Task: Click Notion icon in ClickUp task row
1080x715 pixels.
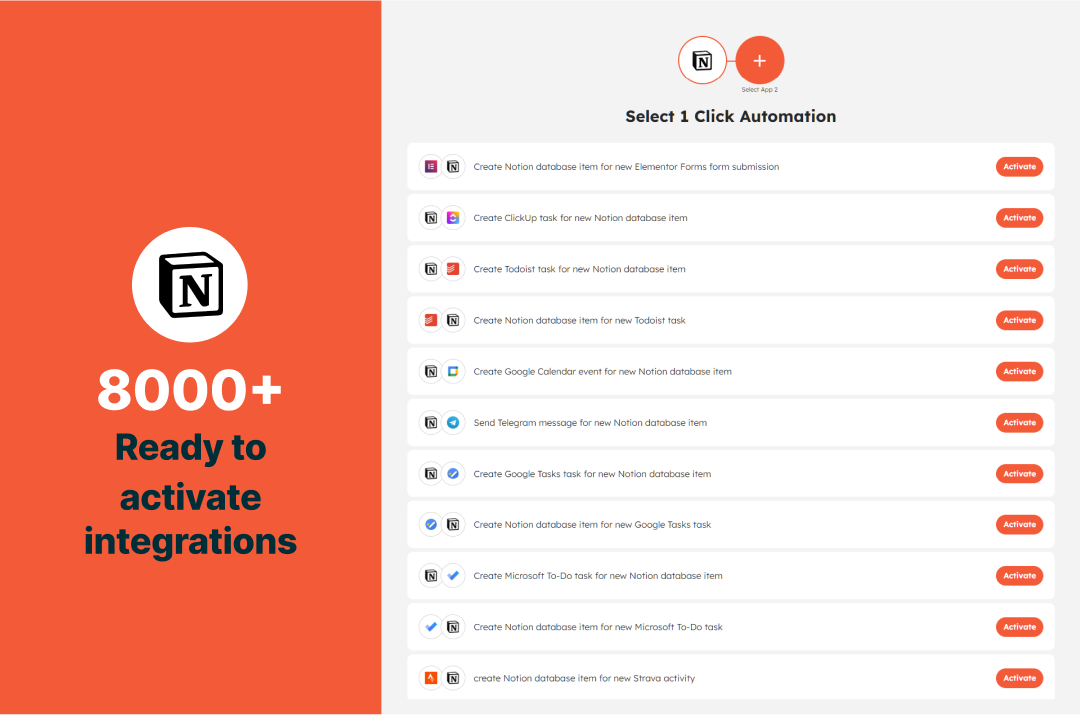Action: (x=430, y=218)
